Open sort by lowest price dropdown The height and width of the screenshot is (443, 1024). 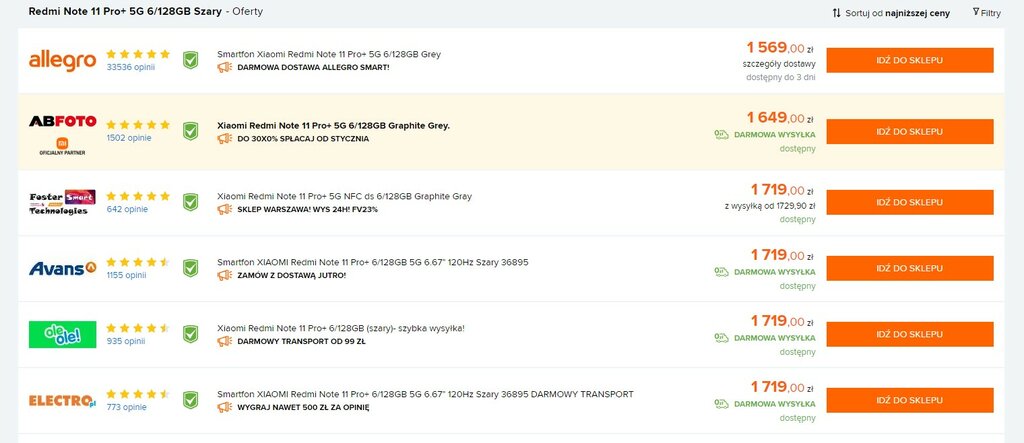tap(891, 12)
